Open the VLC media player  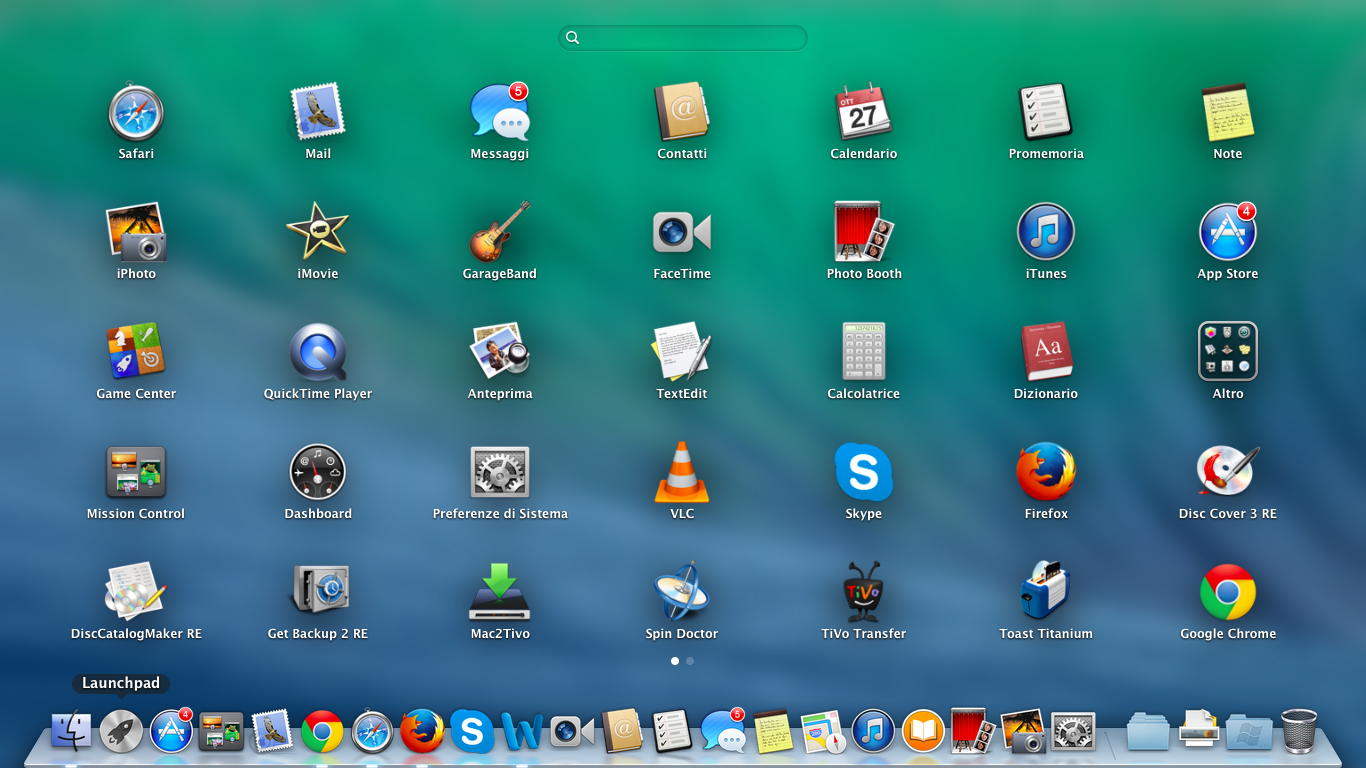pos(682,473)
